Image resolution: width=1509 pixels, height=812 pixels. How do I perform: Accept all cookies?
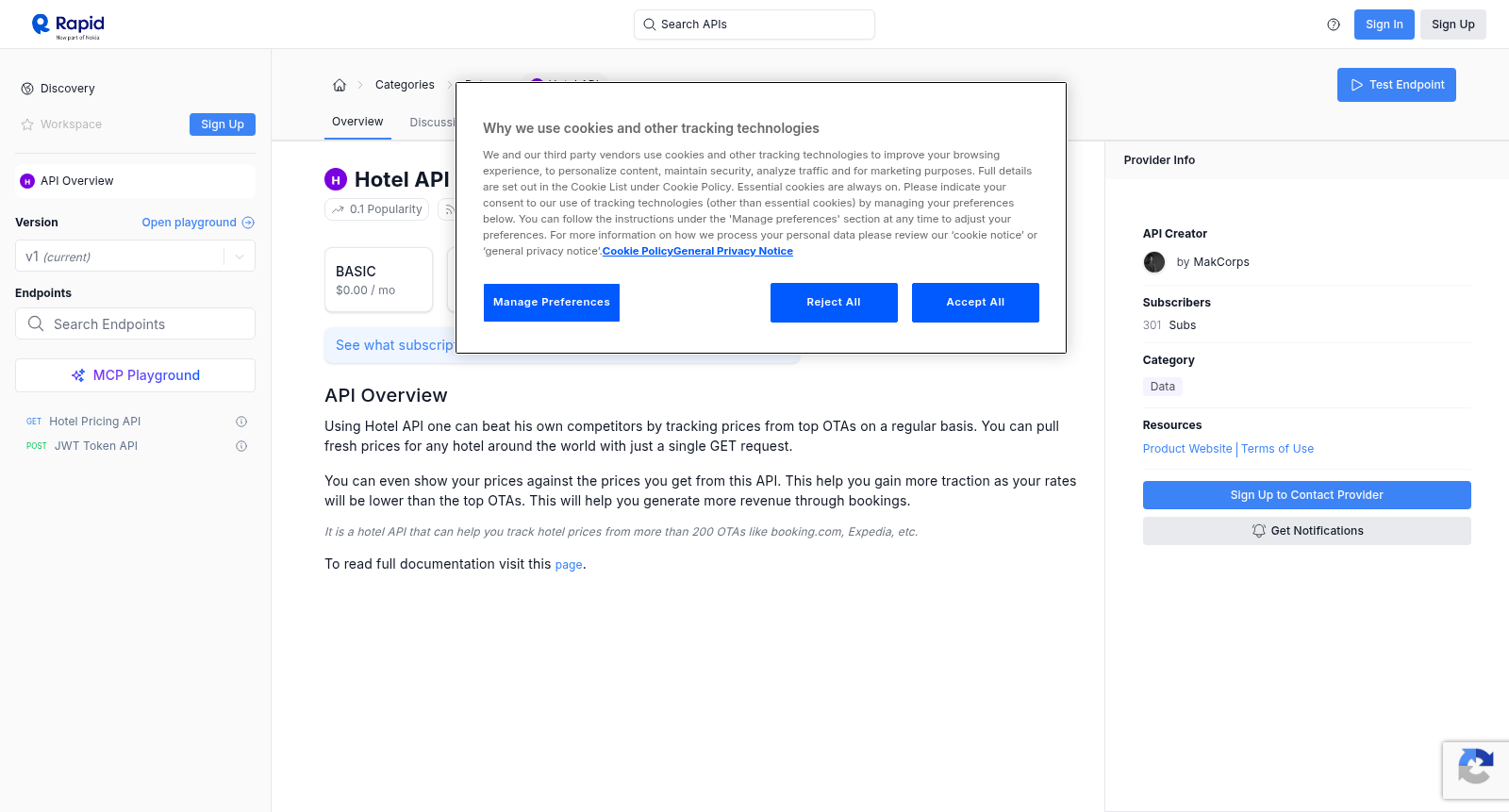[975, 303]
